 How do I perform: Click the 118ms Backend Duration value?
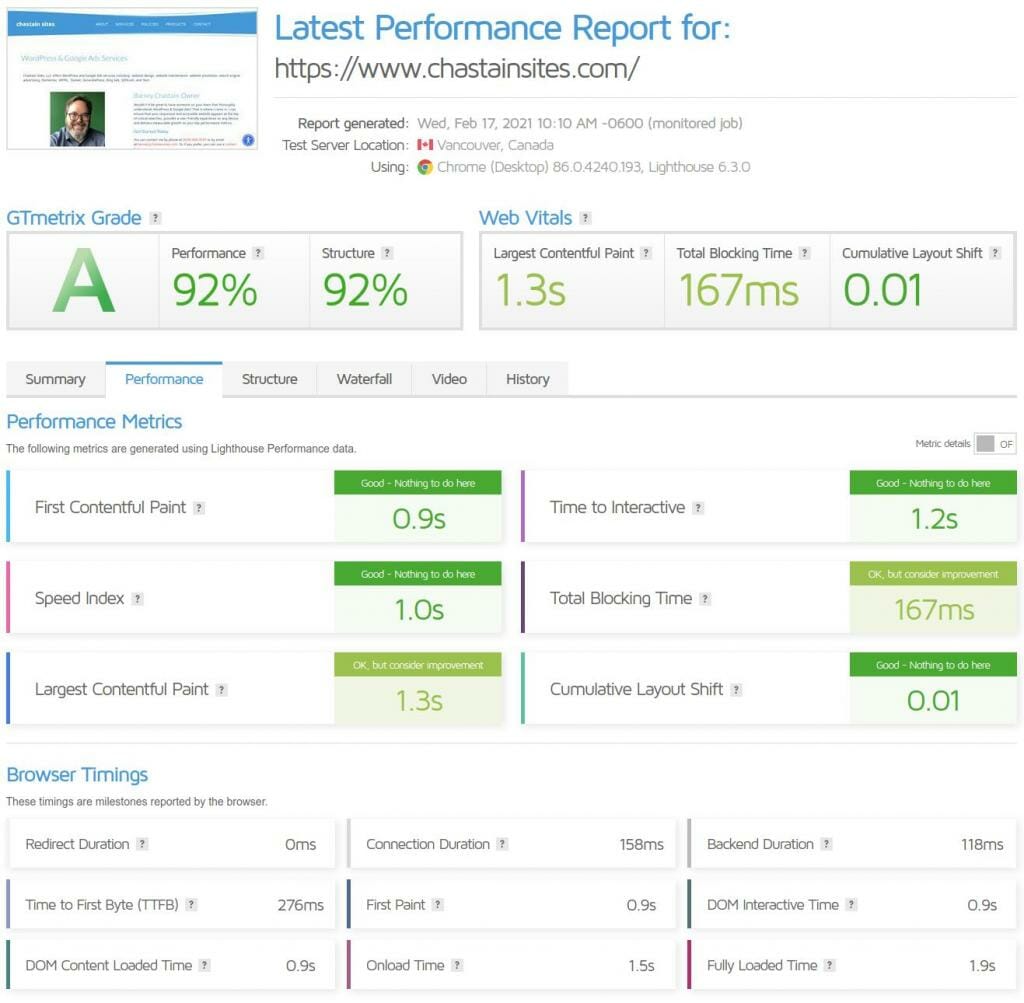pyautogui.click(x=982, y=844)
